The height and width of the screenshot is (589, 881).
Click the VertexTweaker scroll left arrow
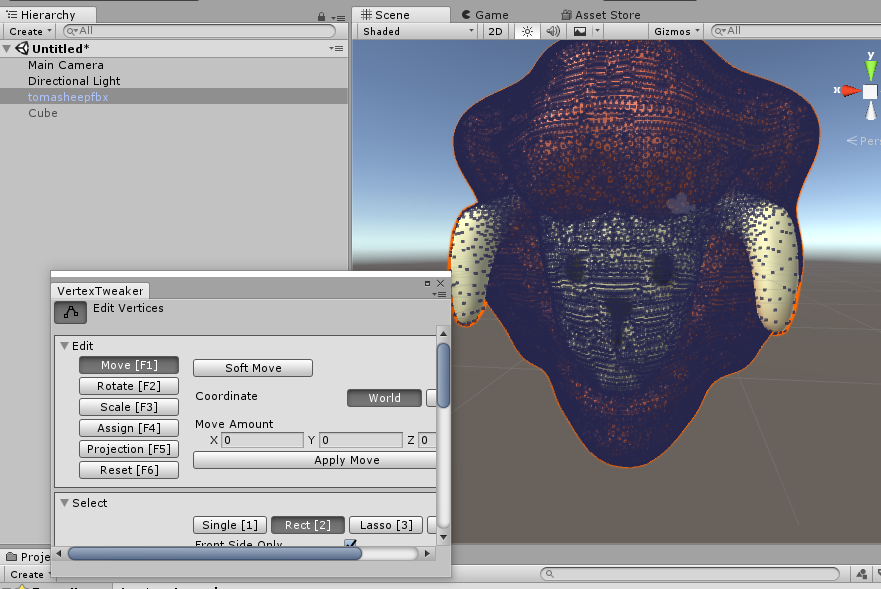pyautogui.click(x=59, y=554)
